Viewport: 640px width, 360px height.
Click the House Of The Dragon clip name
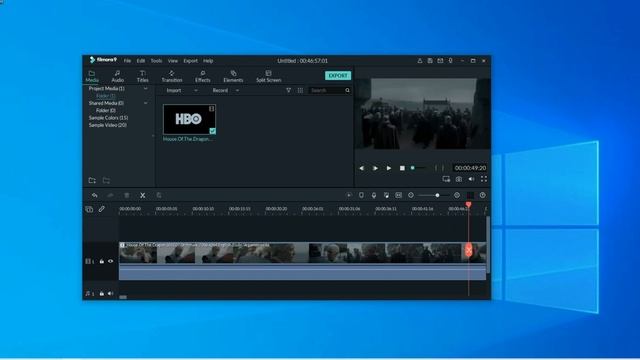coord(187,139)
